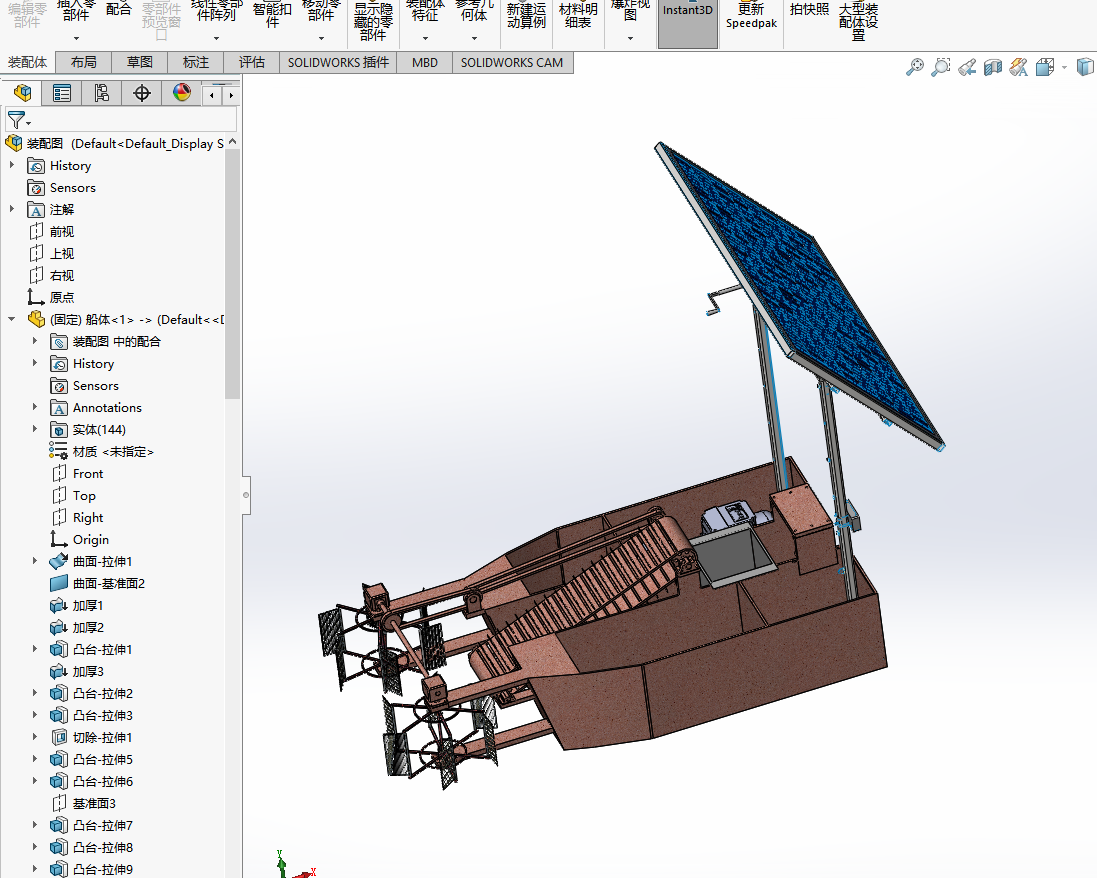Toggle the 零部件预览窗口 preview window
Image resolution: width=1097 pixels, height=878 pixels.
pos(162,18)
